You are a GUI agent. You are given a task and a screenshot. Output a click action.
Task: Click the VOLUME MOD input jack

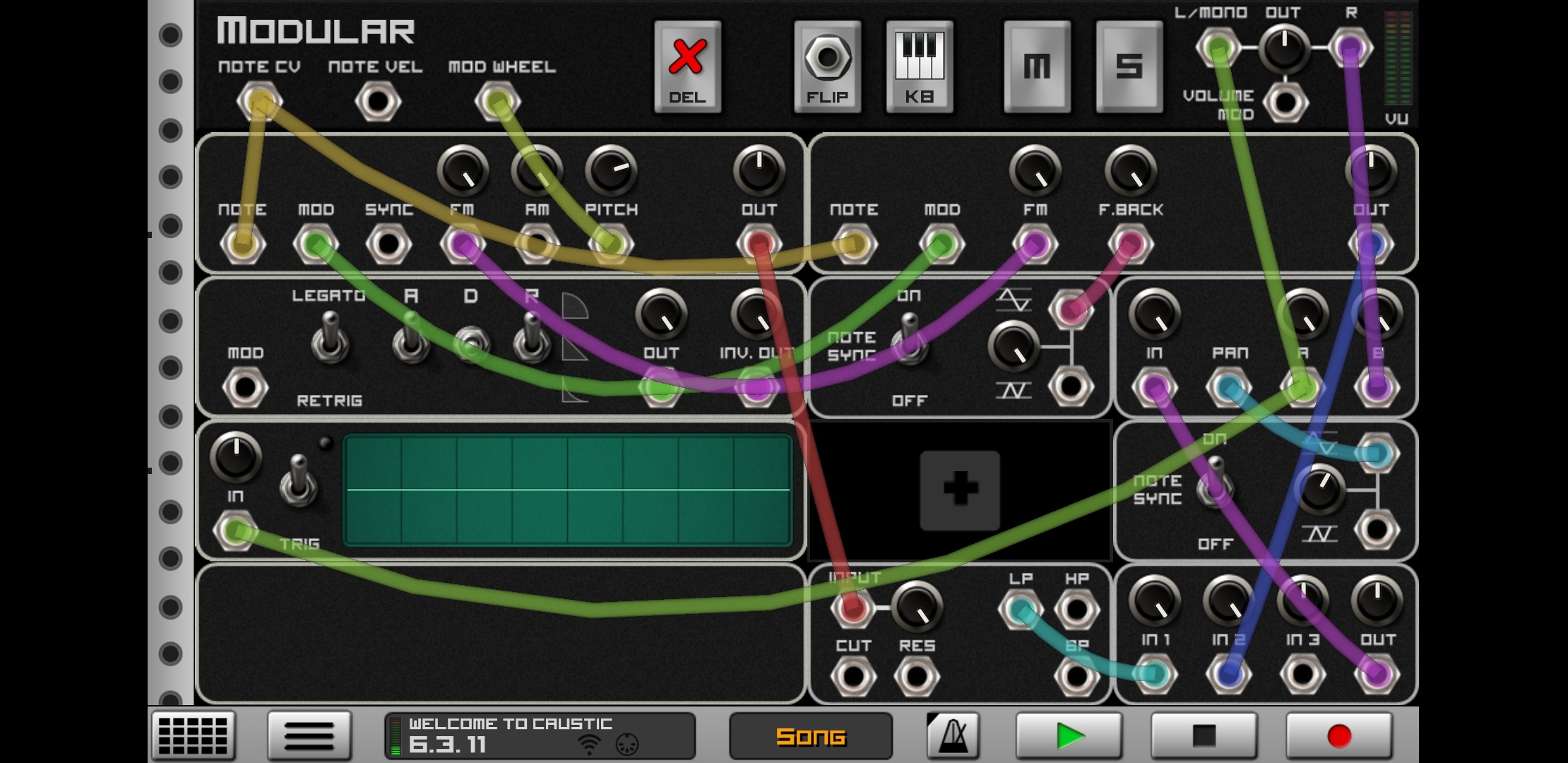tap(1285, 102)
